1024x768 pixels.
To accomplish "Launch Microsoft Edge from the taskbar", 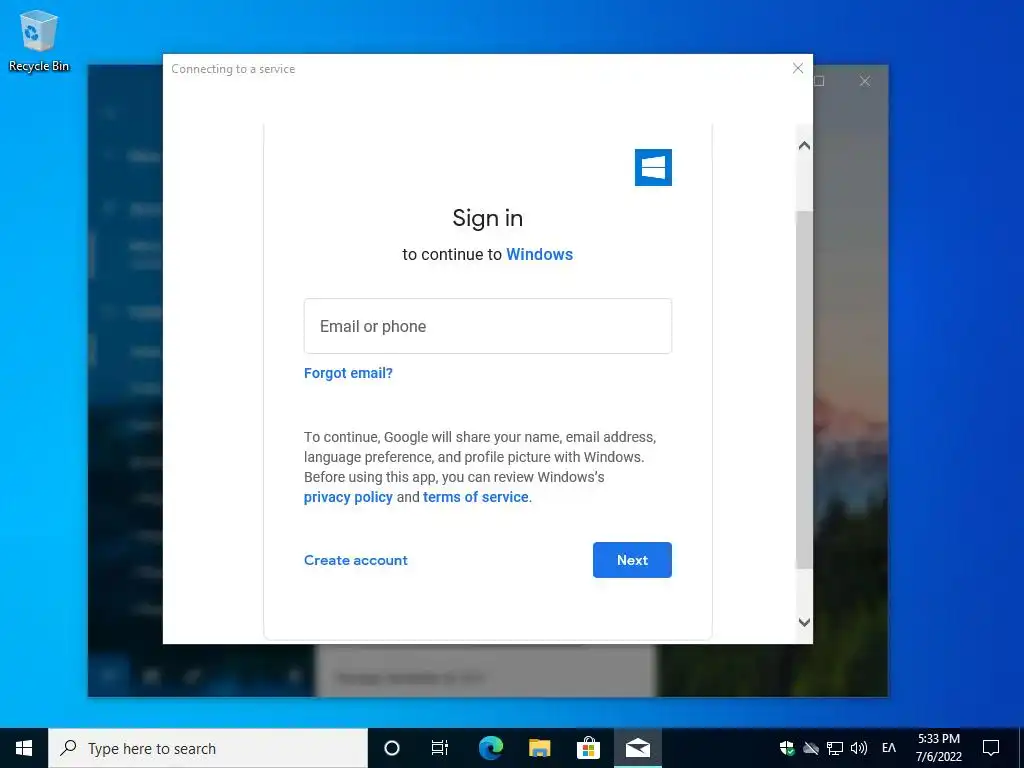I will tap(490, 748).
